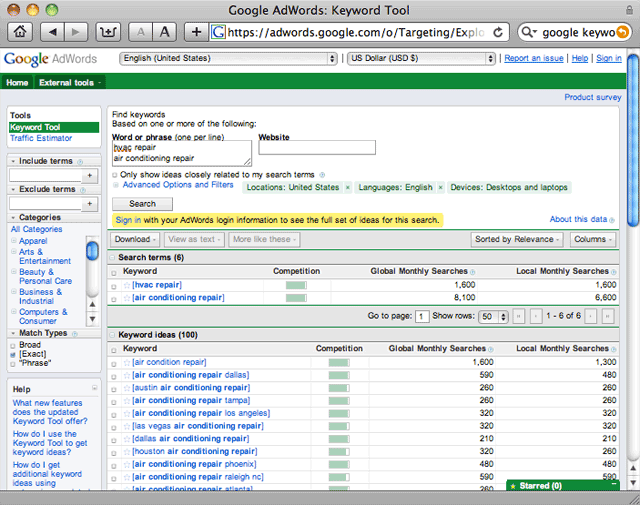Check Only show ideas closely related option
This screenshot has width=640, height=505.
coord(115,175)
